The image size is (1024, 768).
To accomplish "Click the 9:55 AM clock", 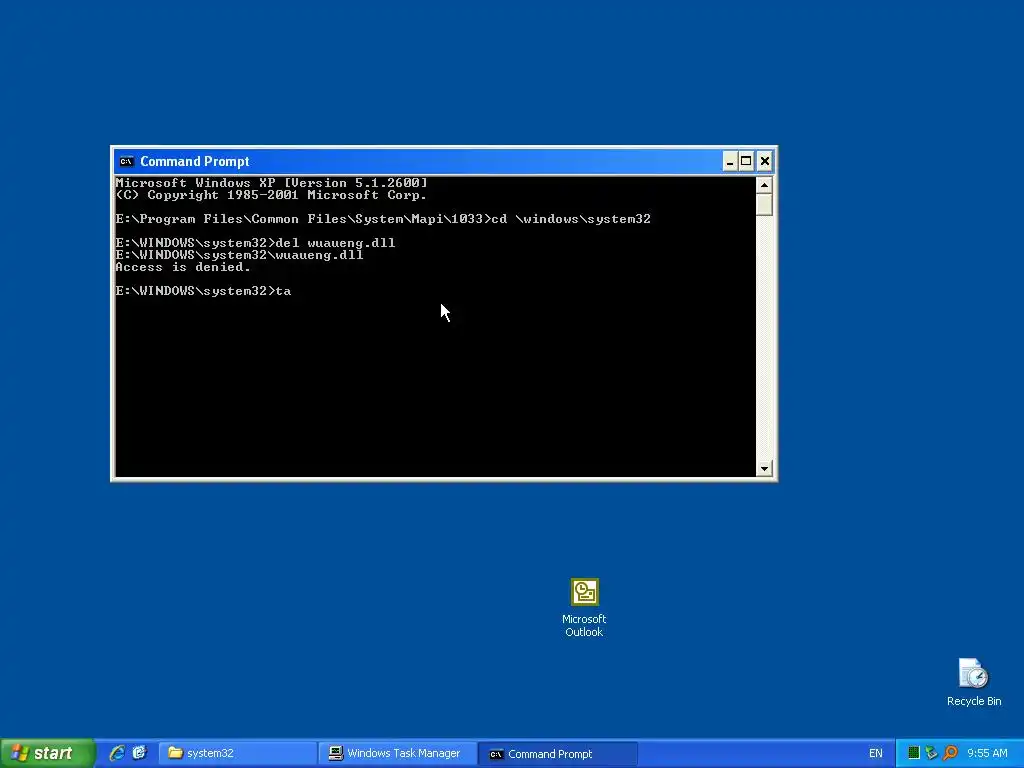I will pyautogui.click(x=987, y=754).
